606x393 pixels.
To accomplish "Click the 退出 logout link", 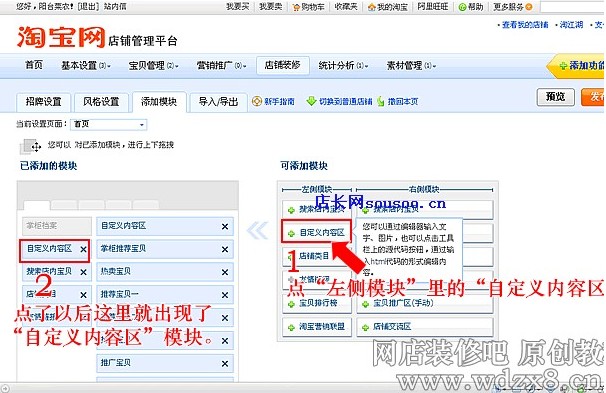I will click(89, 7).
